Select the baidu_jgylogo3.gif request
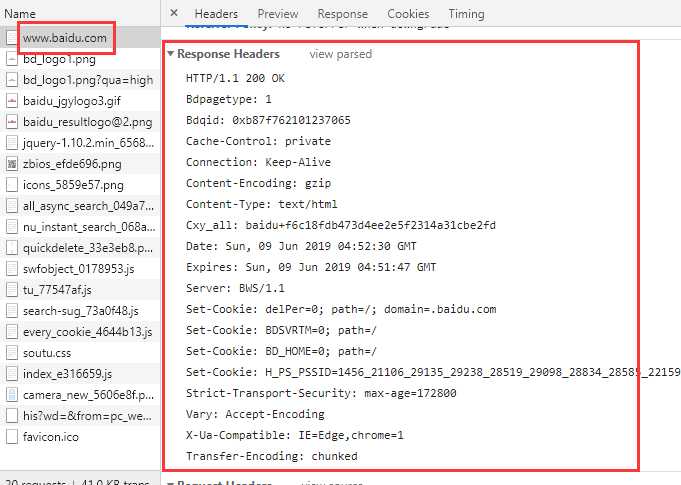Image resolution: width=681 pixels, height=485 pixels. [x=72, y=101]
